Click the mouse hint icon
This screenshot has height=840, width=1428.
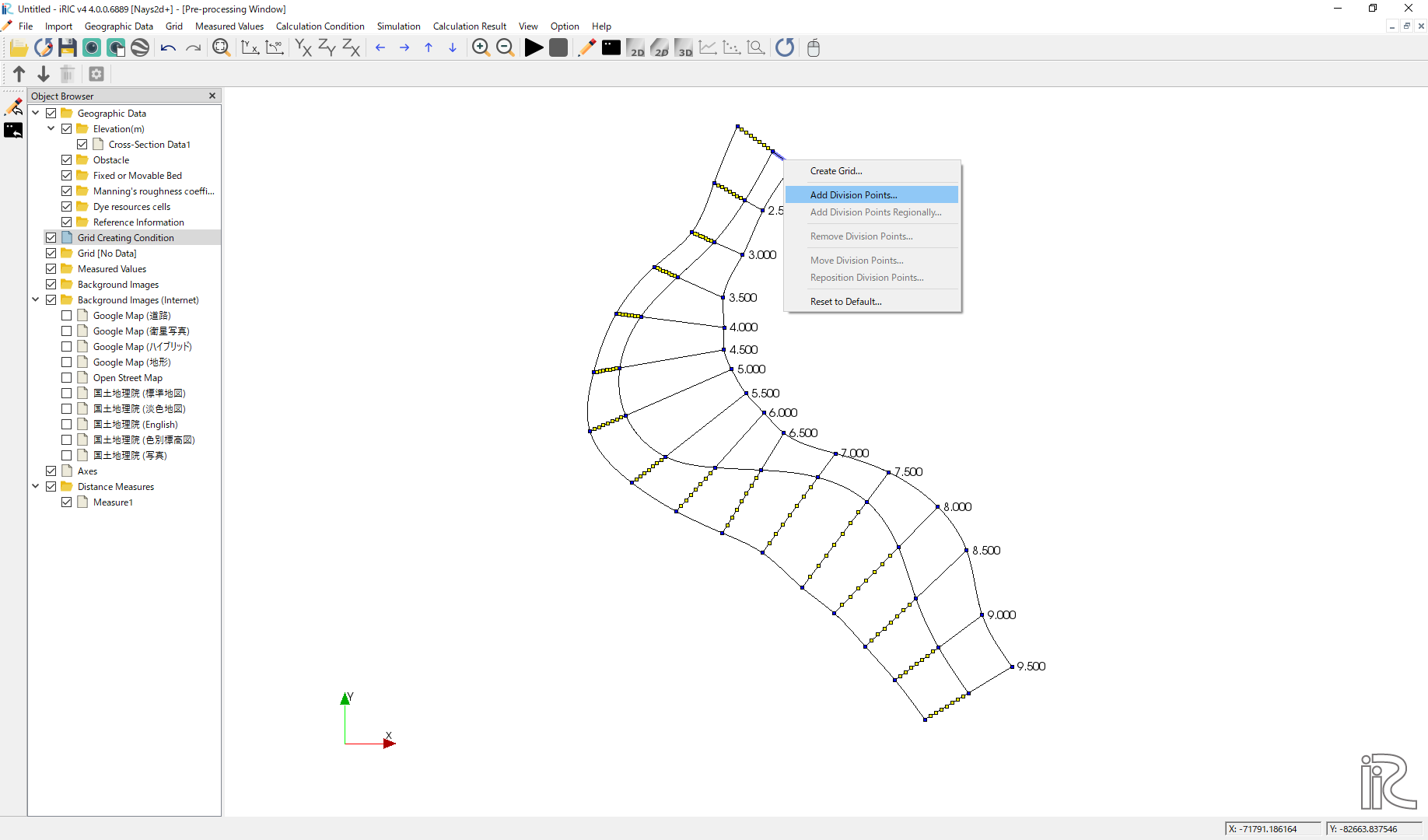pos(814,48)
